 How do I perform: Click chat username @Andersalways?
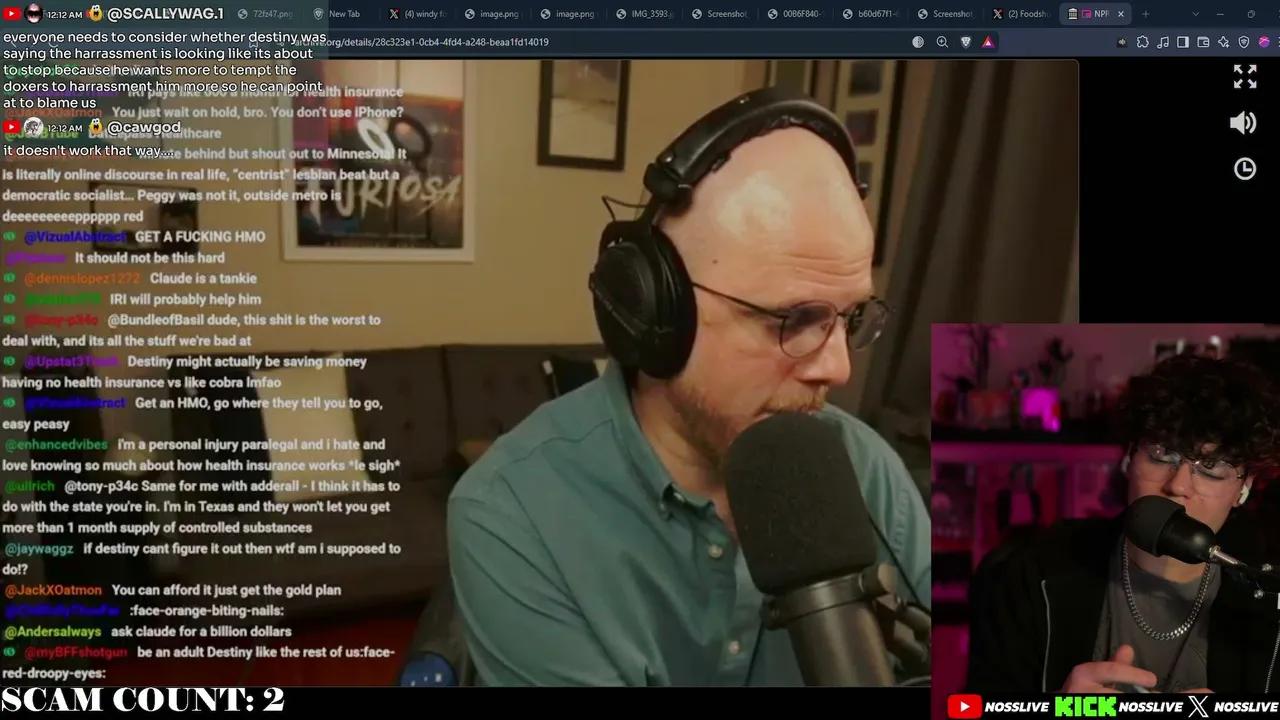coord(52,631)
